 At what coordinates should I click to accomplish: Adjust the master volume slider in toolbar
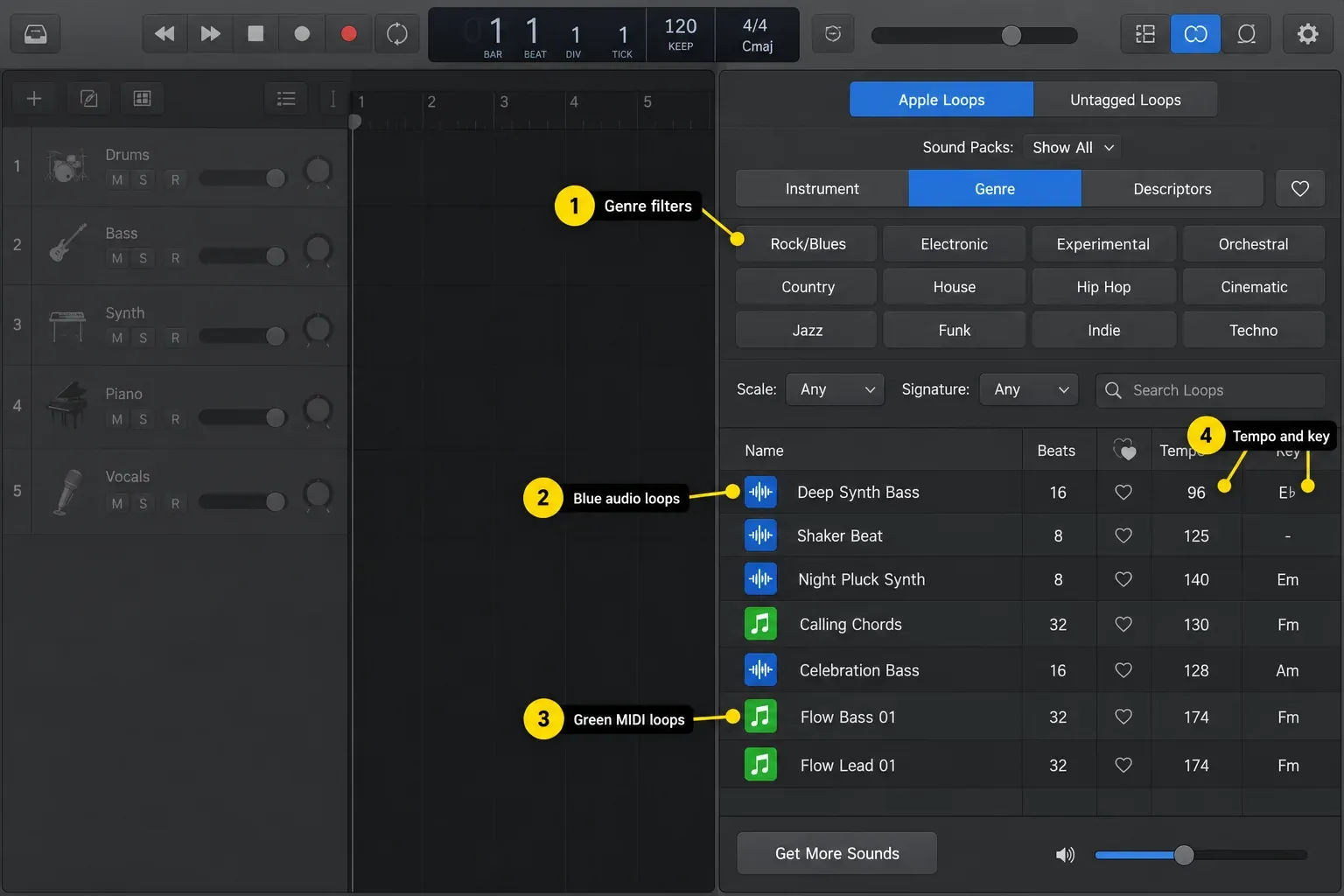(x=975, y=35)
